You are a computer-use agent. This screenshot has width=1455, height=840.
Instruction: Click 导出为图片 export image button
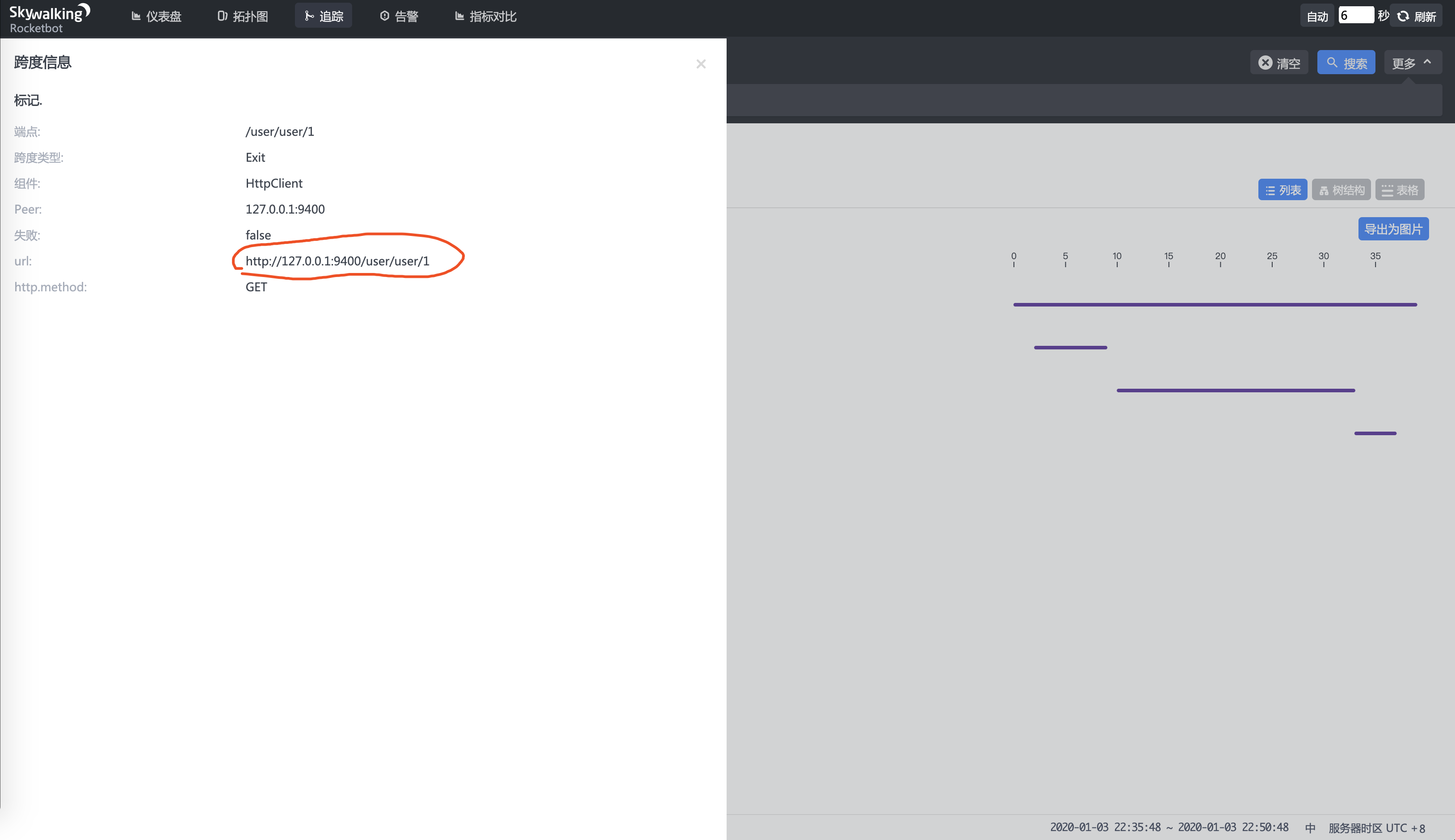[1393, 229]
